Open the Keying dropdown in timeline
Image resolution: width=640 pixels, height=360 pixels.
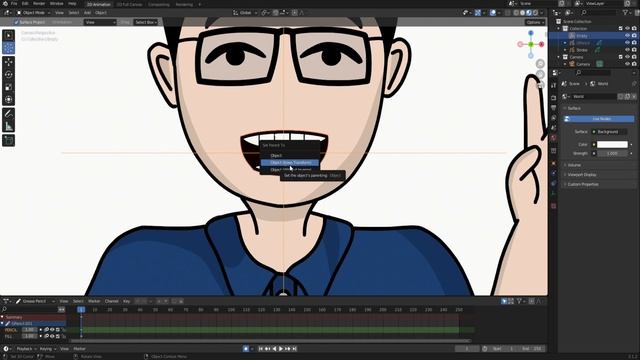(48, 349)
